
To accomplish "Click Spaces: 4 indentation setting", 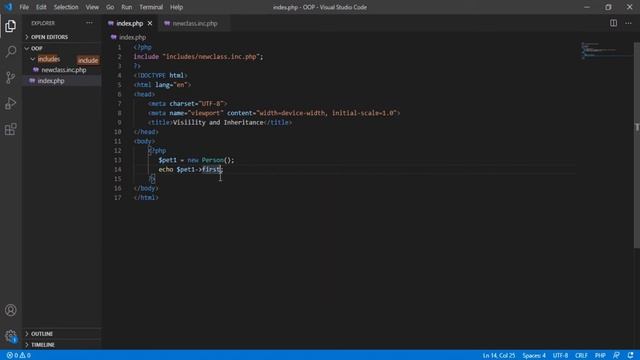I will click(534, 356).
